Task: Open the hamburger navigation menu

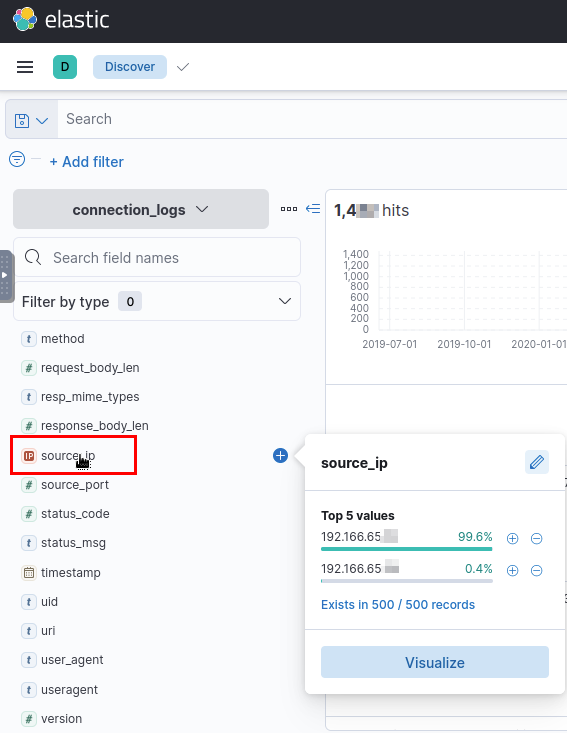Action: 25,67
